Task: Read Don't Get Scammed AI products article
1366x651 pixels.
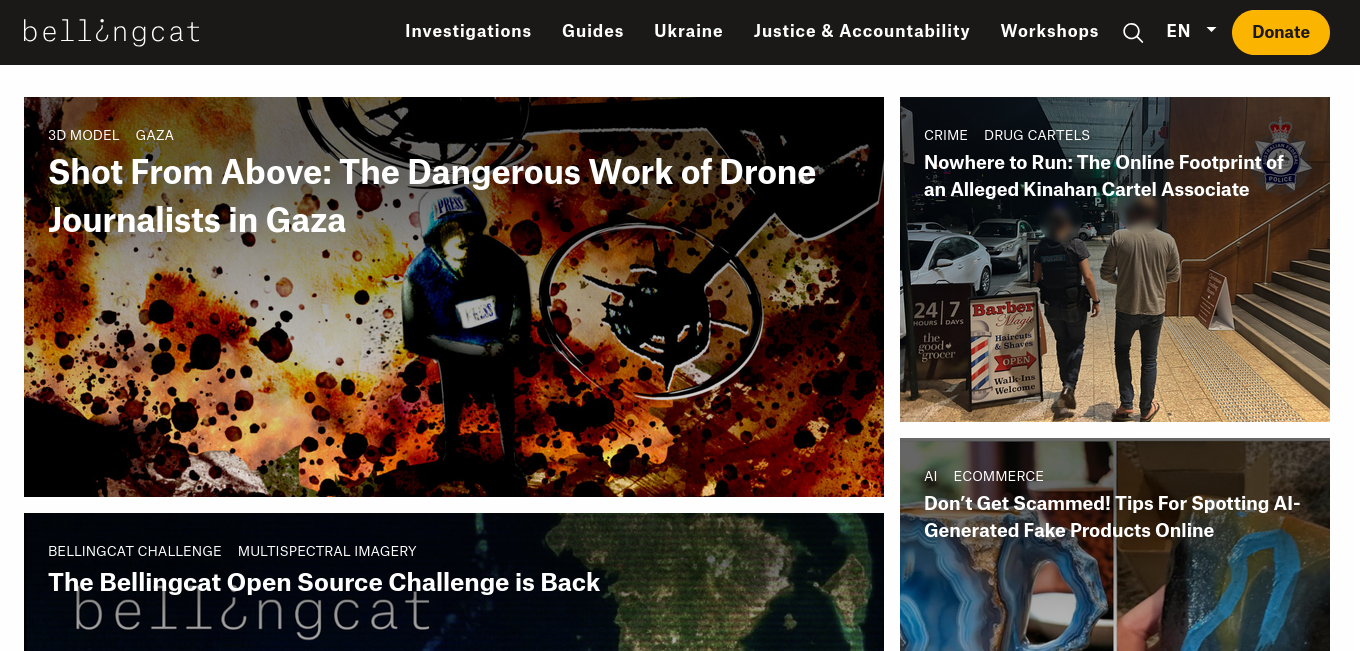Action: (1112, 517)
